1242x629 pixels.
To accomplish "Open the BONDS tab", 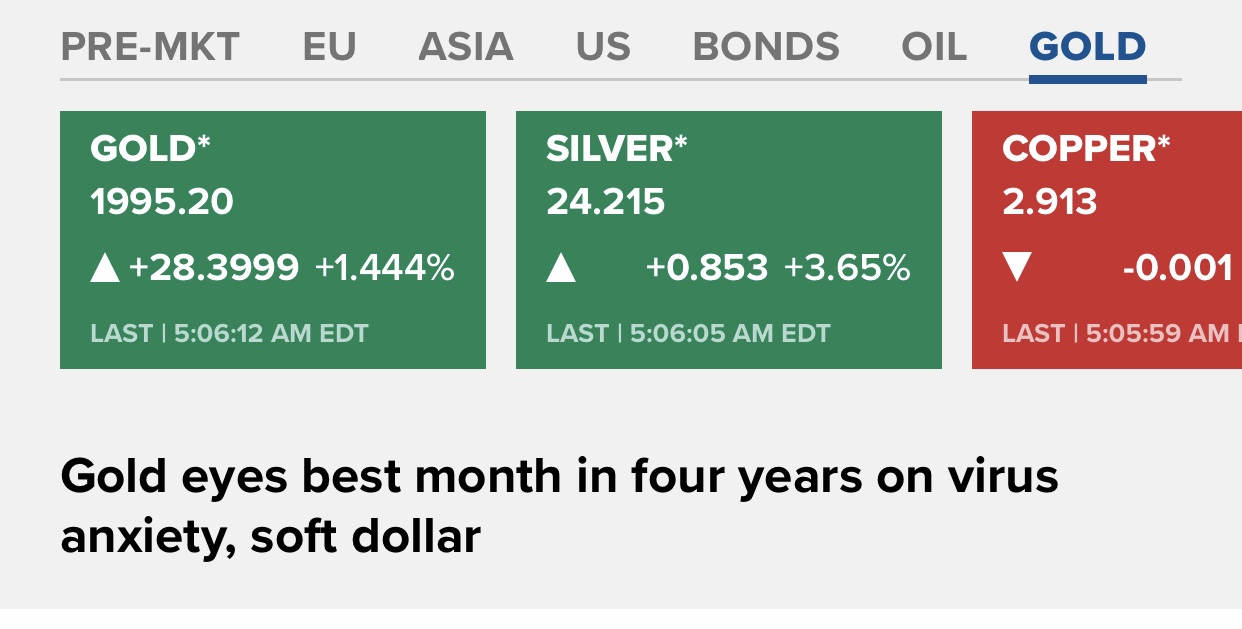I will coord(766,47).
